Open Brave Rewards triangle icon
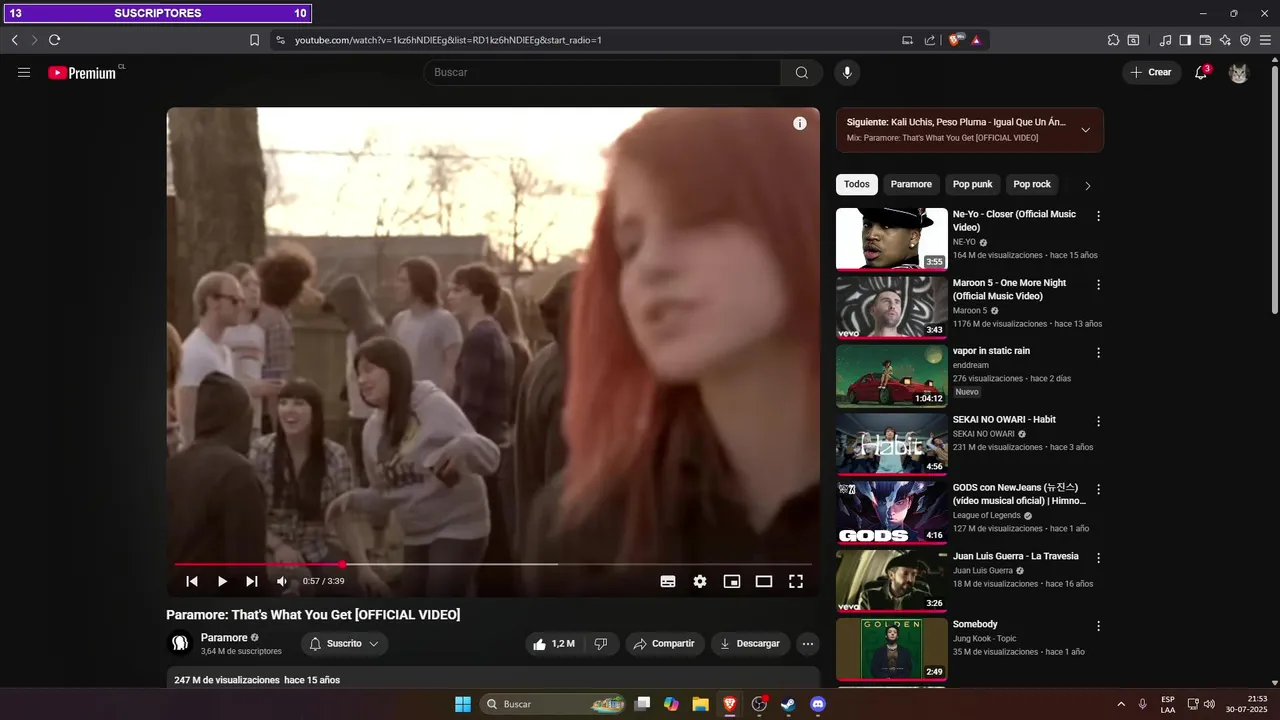Image resolution: width=1280 pixels, height=720 pixels. click(975, 40)
